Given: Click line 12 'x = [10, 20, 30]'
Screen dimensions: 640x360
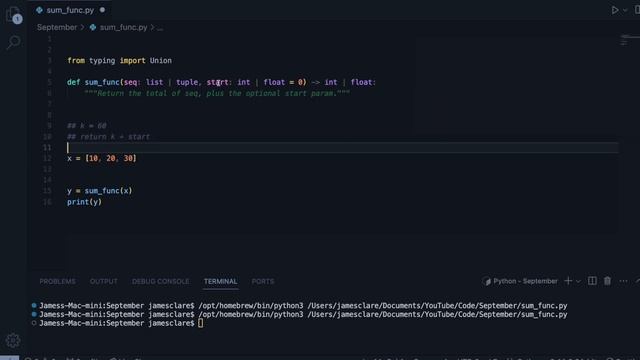Looking at the screenshot, I should coord(102,158).
